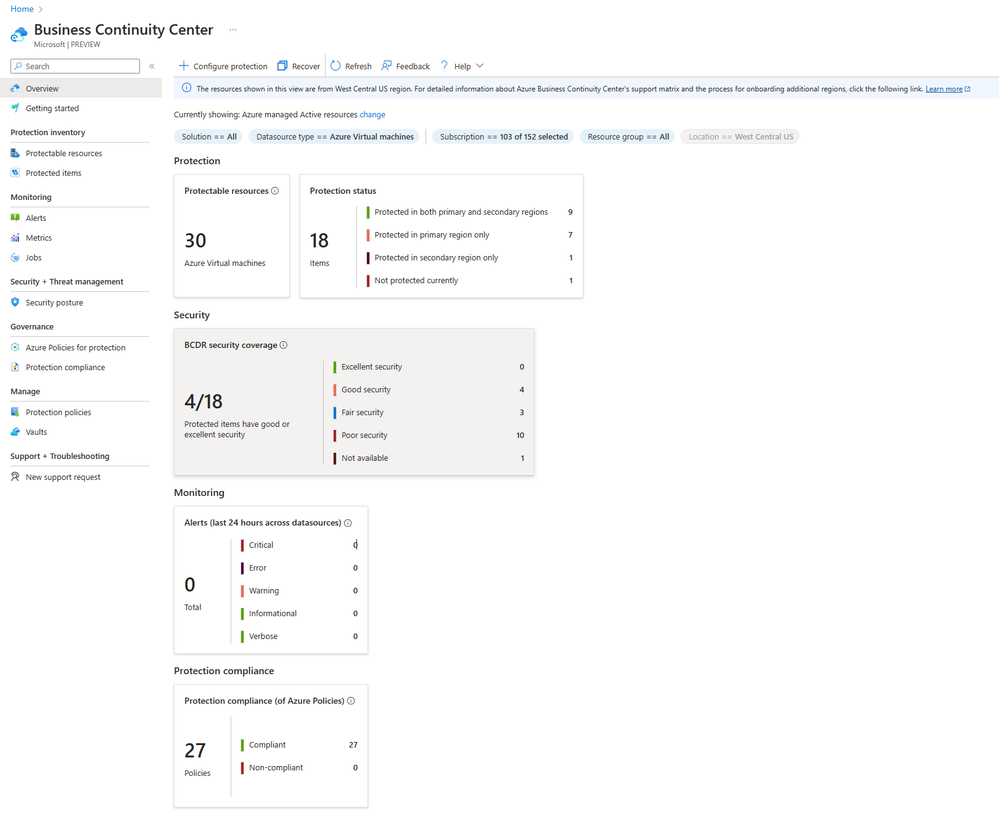Click the 'Excellent security' row
The image size is (999, 818).
pyautogui.click(x=429, y=367)
